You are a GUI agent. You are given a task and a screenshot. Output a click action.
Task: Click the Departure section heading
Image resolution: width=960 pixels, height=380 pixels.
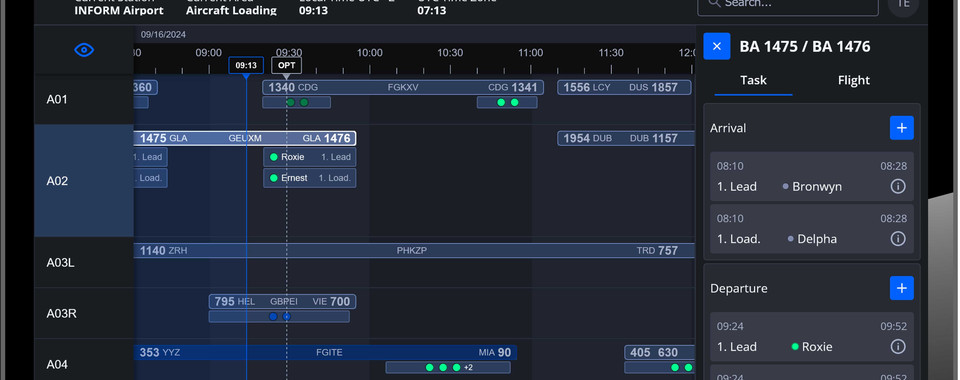(x=739, y=289)
